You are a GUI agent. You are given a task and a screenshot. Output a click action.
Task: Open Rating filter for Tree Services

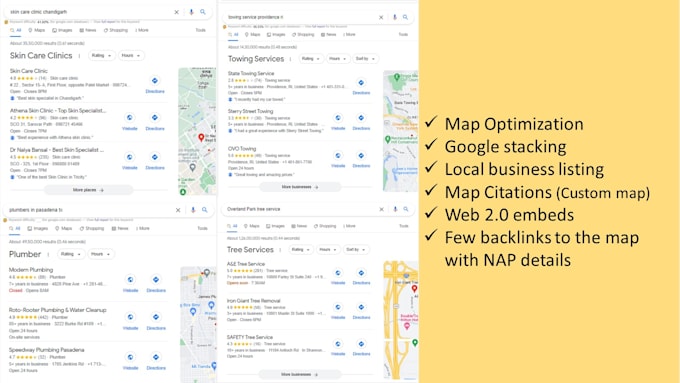point(301,250)
